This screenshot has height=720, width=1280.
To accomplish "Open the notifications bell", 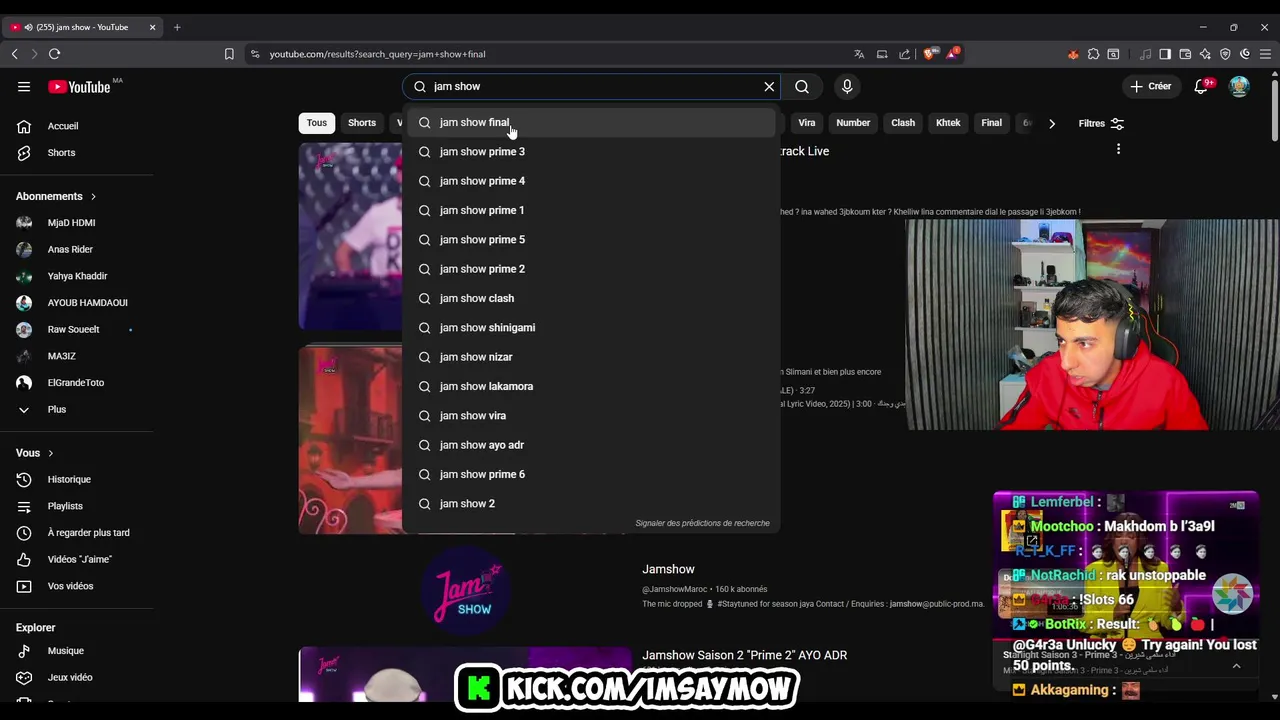I will click(1202, 87).
